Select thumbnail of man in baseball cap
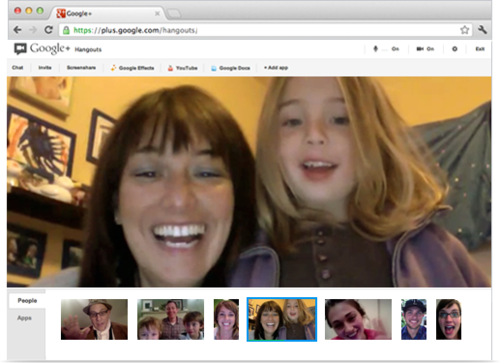This screenshot has height=363, width=500. pos(414,319)
